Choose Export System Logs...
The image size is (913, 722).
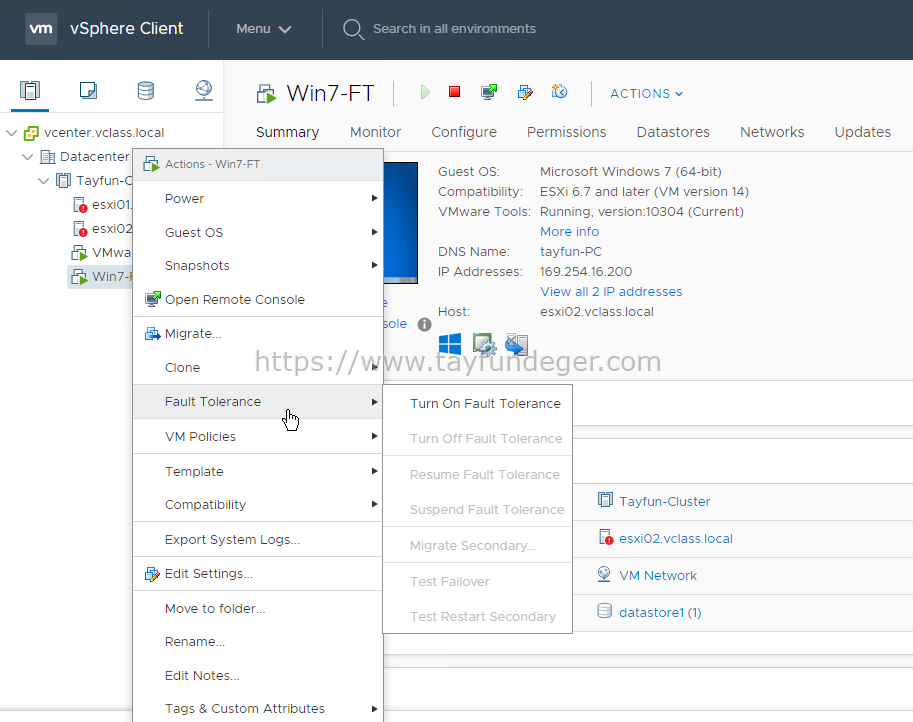(258, 540)
